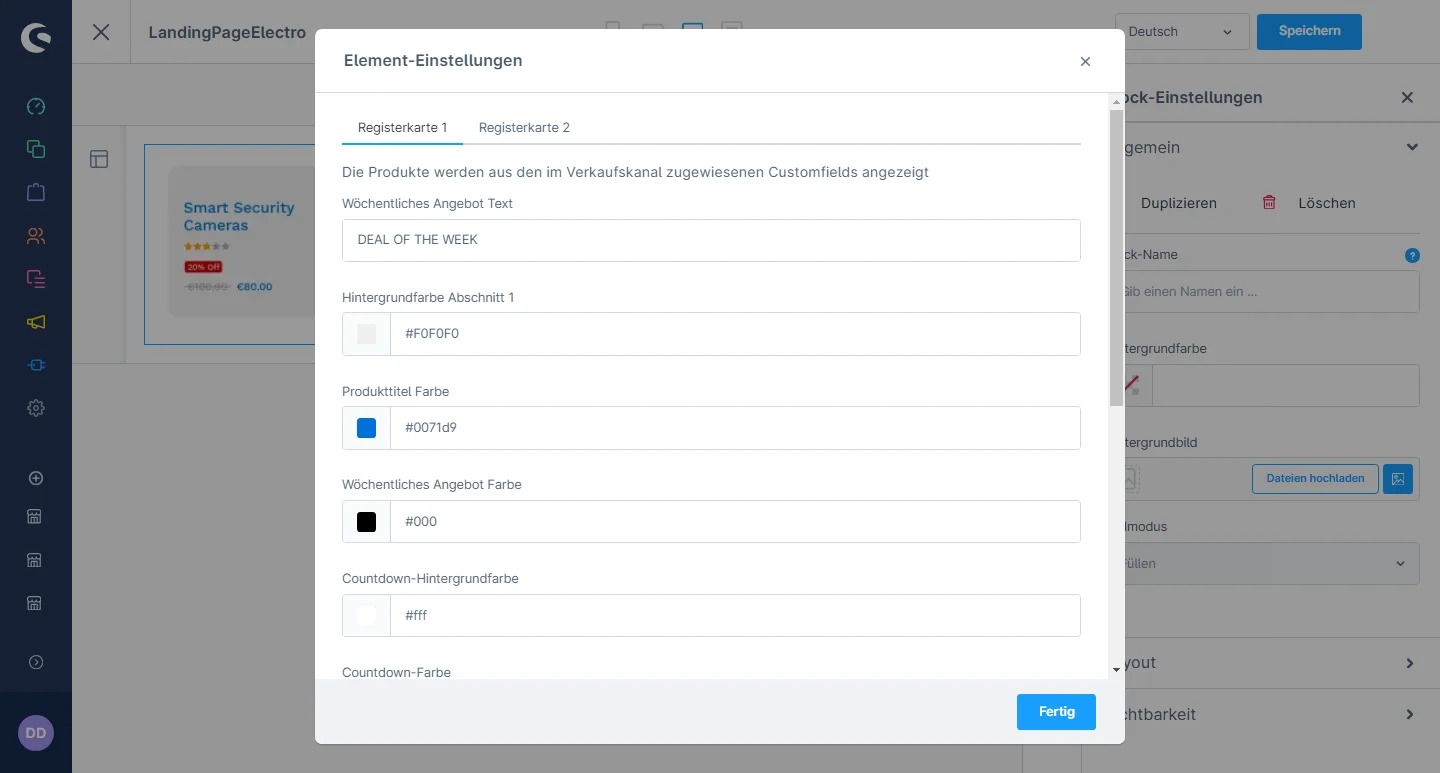The width and height of the screenshot is (1440, 773).
Task: Click the DEAL OF THE WEEK text field
Action: click(x=710, y=241)
